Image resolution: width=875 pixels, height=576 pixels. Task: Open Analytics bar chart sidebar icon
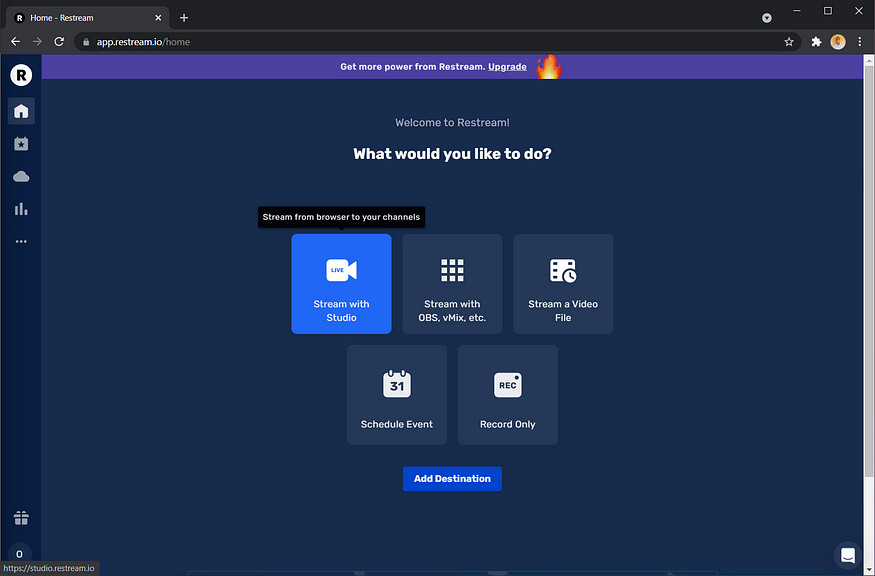pyautogui.click(x=21, y=209)
